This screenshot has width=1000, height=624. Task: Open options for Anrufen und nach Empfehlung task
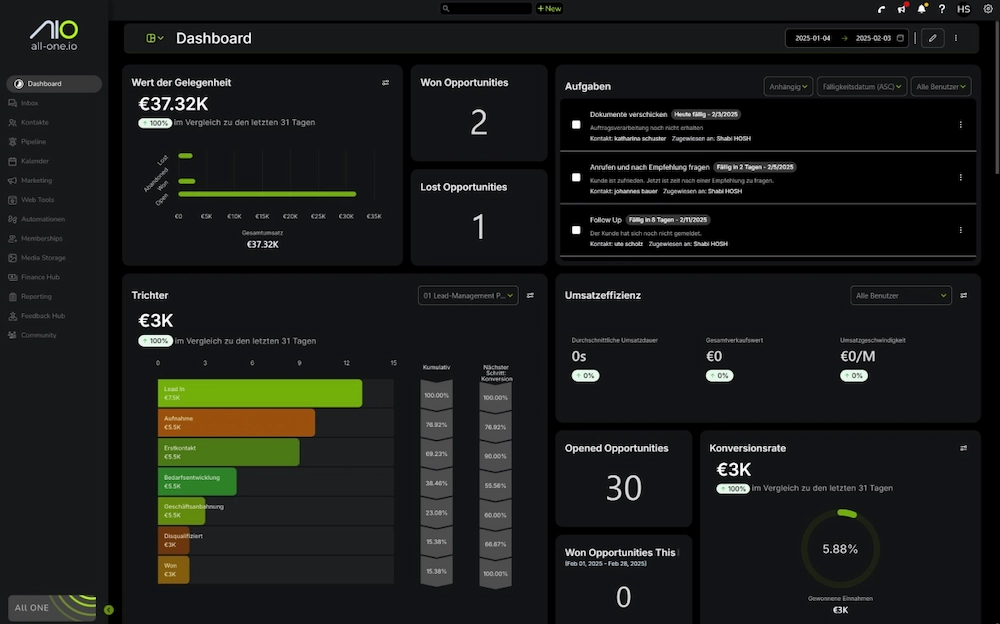[x=960, y=177]
